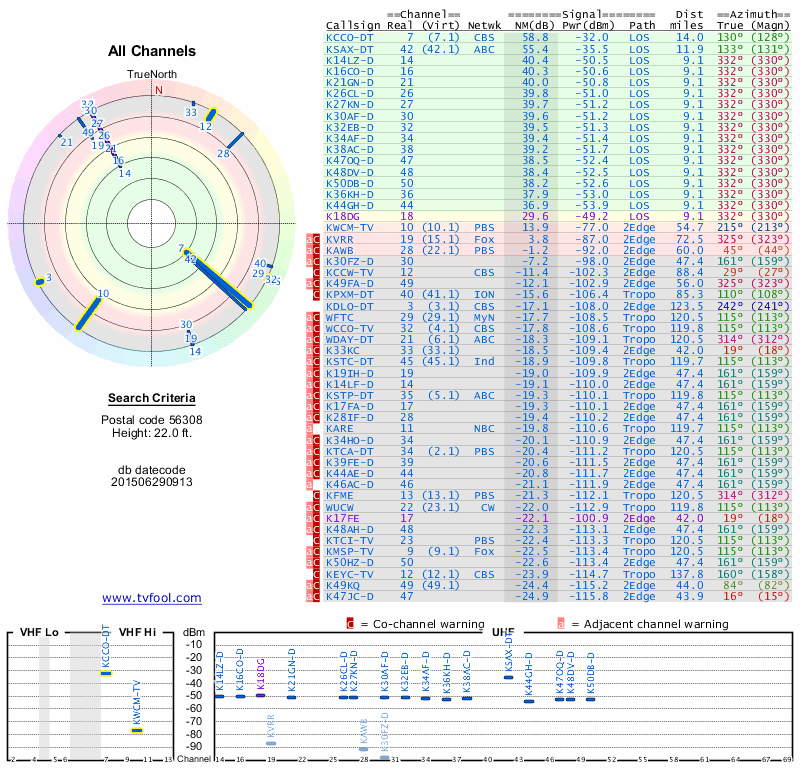The width and height of the screenshot is (800, 768).
Task: Select channel 3 marker on the radar plot
Action: tap(39, 282)
